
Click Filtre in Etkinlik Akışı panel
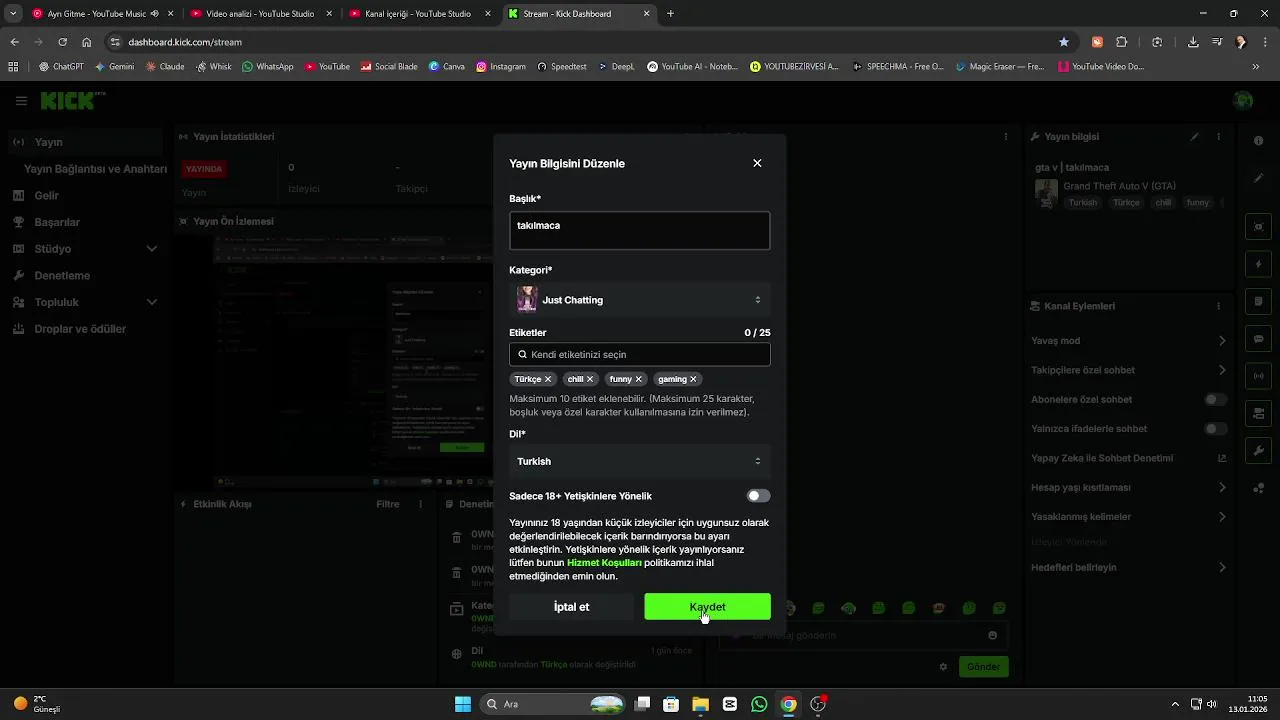click(x=388, y=504)
